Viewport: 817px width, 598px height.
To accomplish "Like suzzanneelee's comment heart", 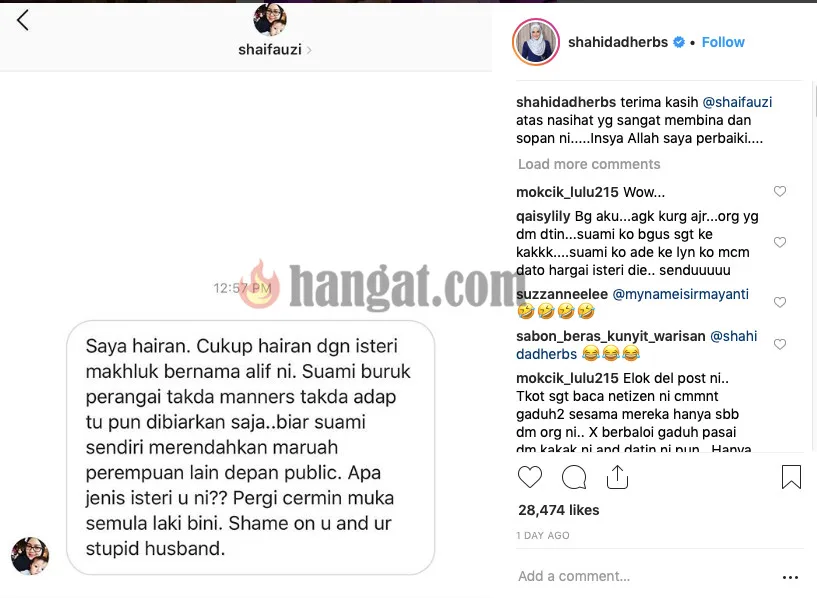I will [780, 302].
